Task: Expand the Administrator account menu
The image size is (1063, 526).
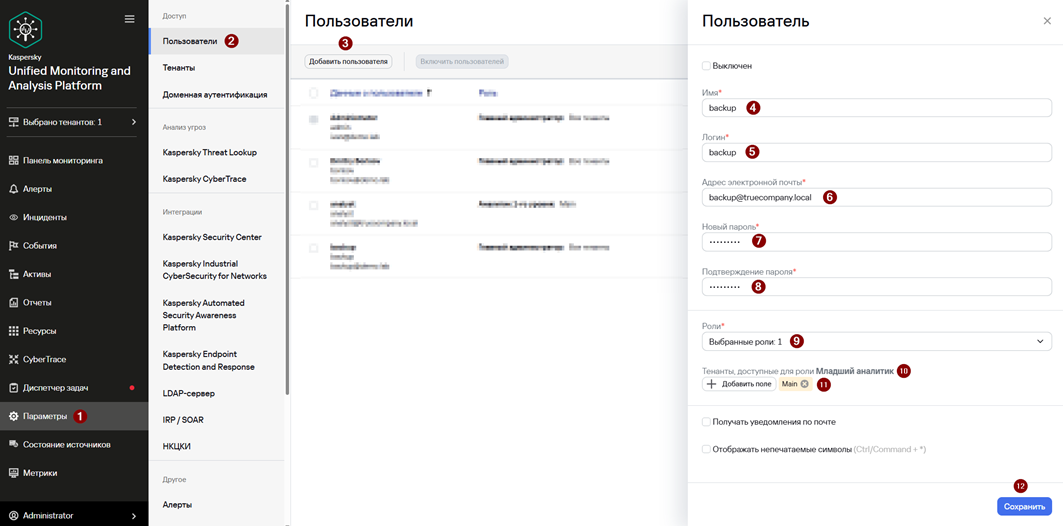Action: tap(73, 516)
